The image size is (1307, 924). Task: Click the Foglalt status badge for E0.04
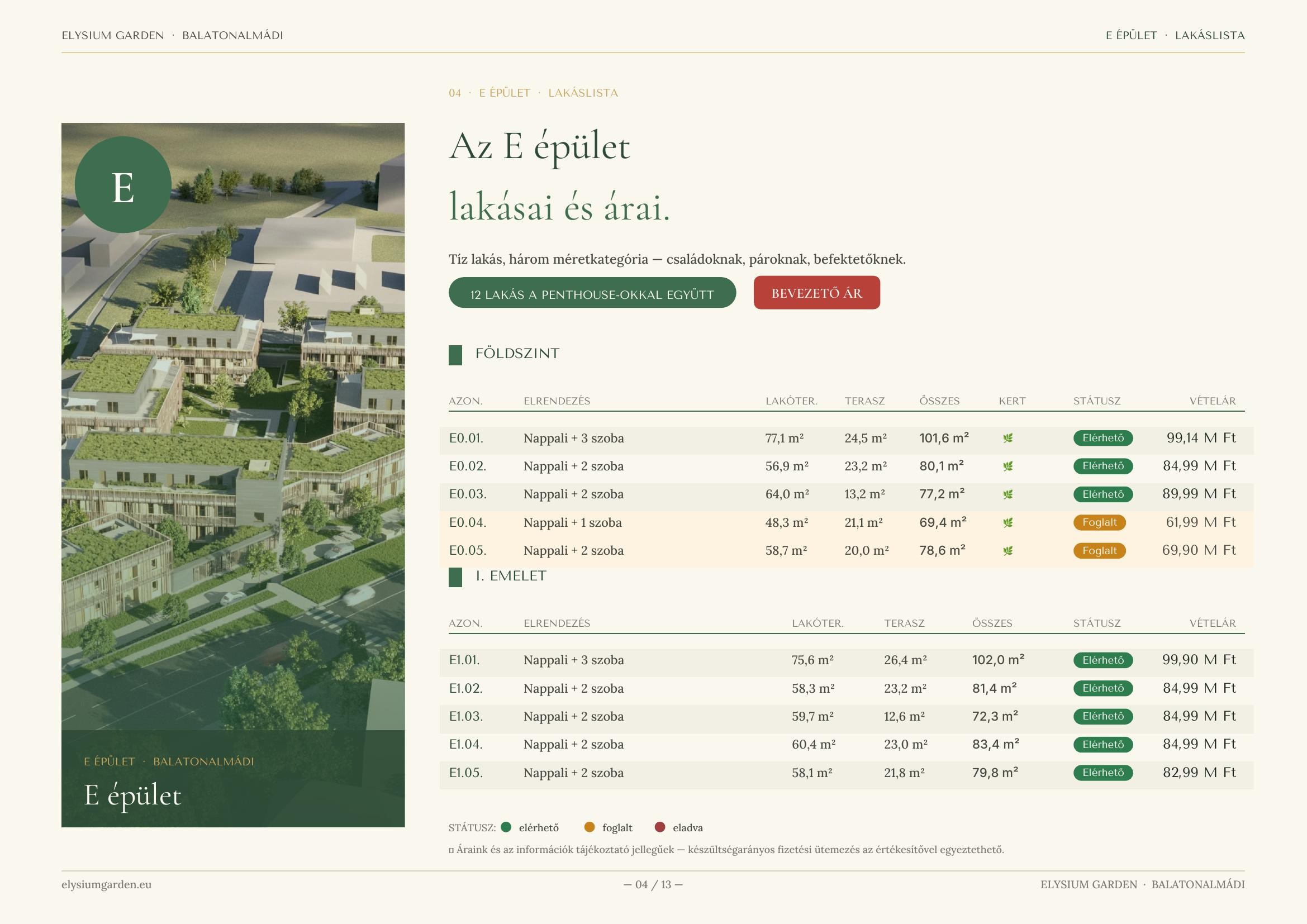point(1099,522)
